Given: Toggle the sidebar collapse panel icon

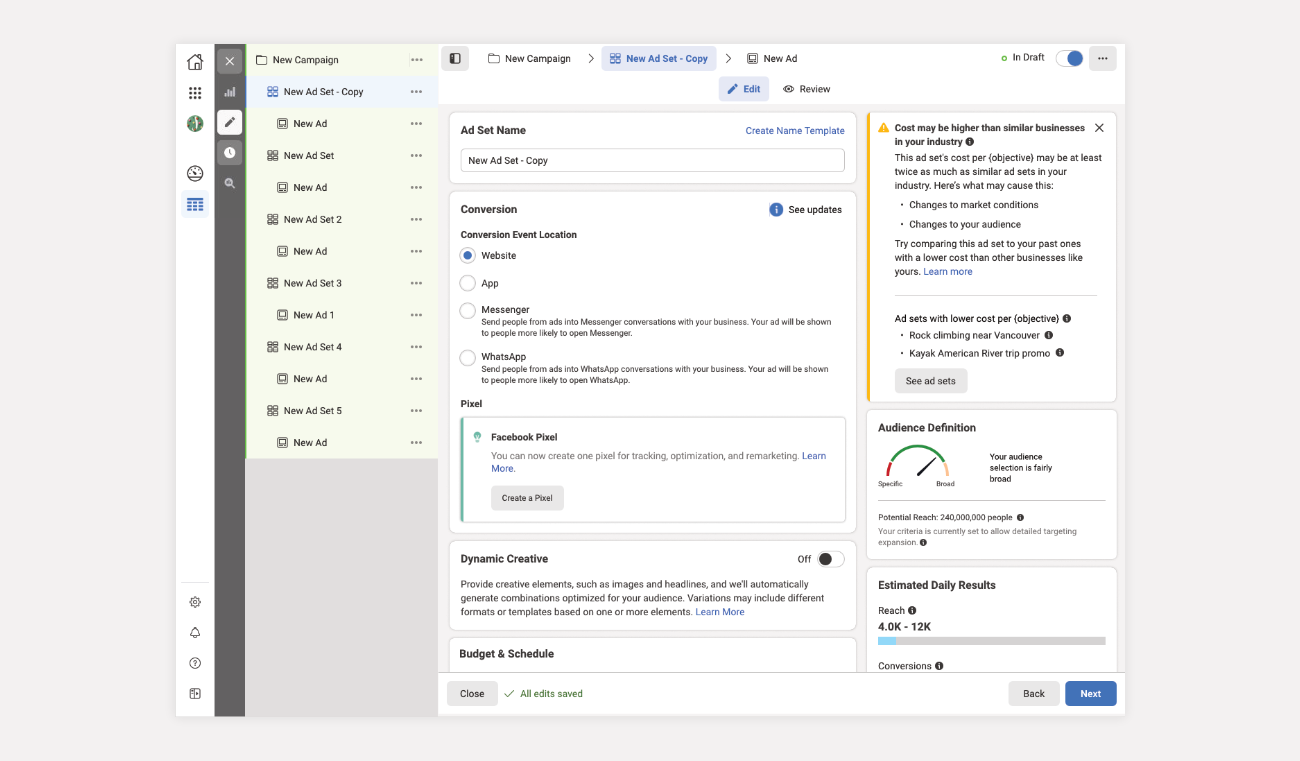Looking at the screenshot, I should tap(455, 59).
